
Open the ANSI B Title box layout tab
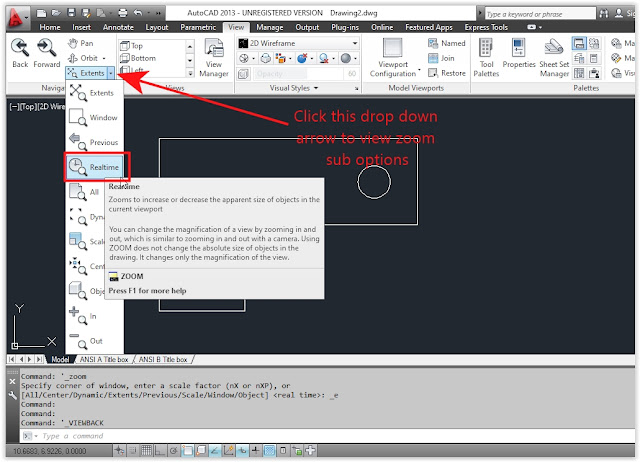(x=163, y=360)
